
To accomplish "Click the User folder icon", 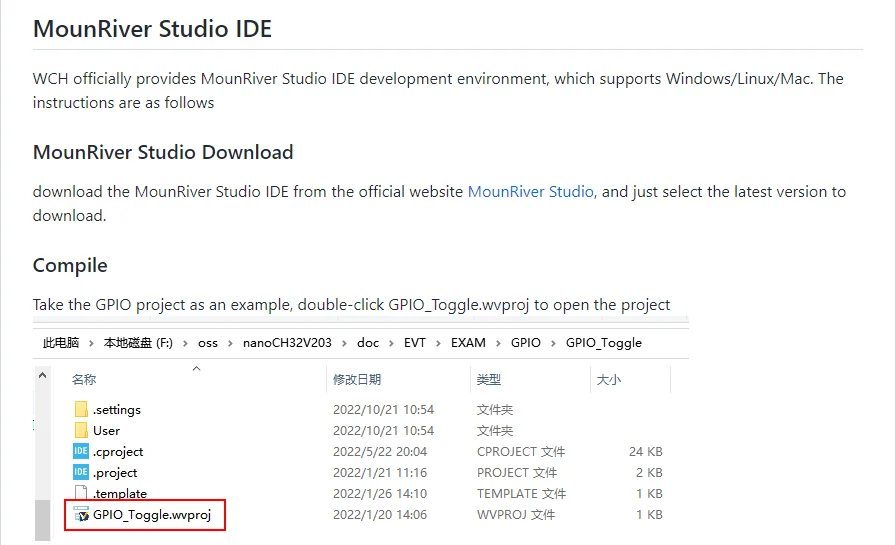I will click(x=81, y=430).
